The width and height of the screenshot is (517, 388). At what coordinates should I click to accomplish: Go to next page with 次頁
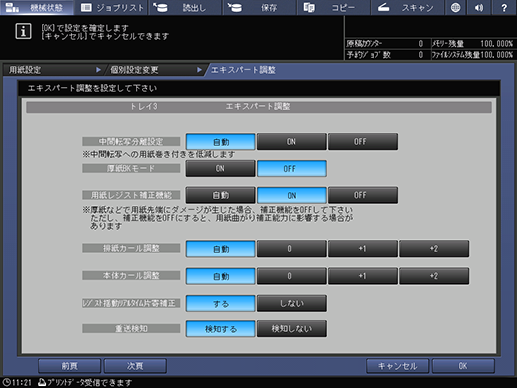coord(135,366)
